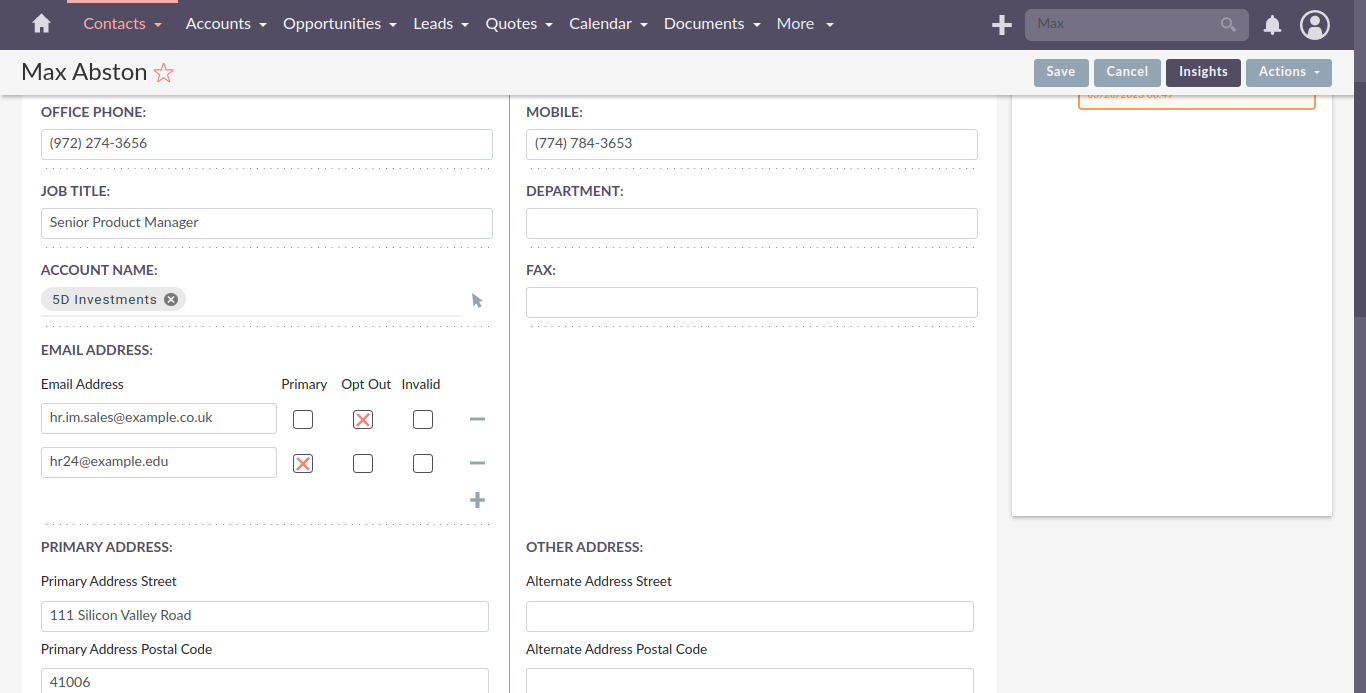Expand the Calendar menu
Viewport: 1366px width, 693px height.
(x=608, y=24)
